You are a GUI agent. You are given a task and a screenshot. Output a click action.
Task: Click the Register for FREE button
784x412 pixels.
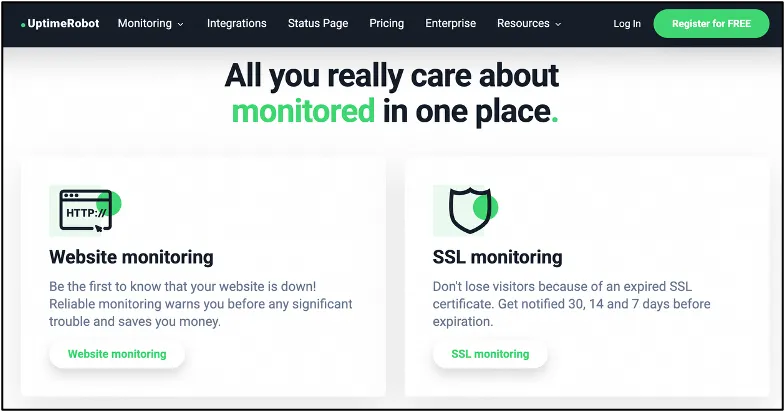click(x=711, y=24)
